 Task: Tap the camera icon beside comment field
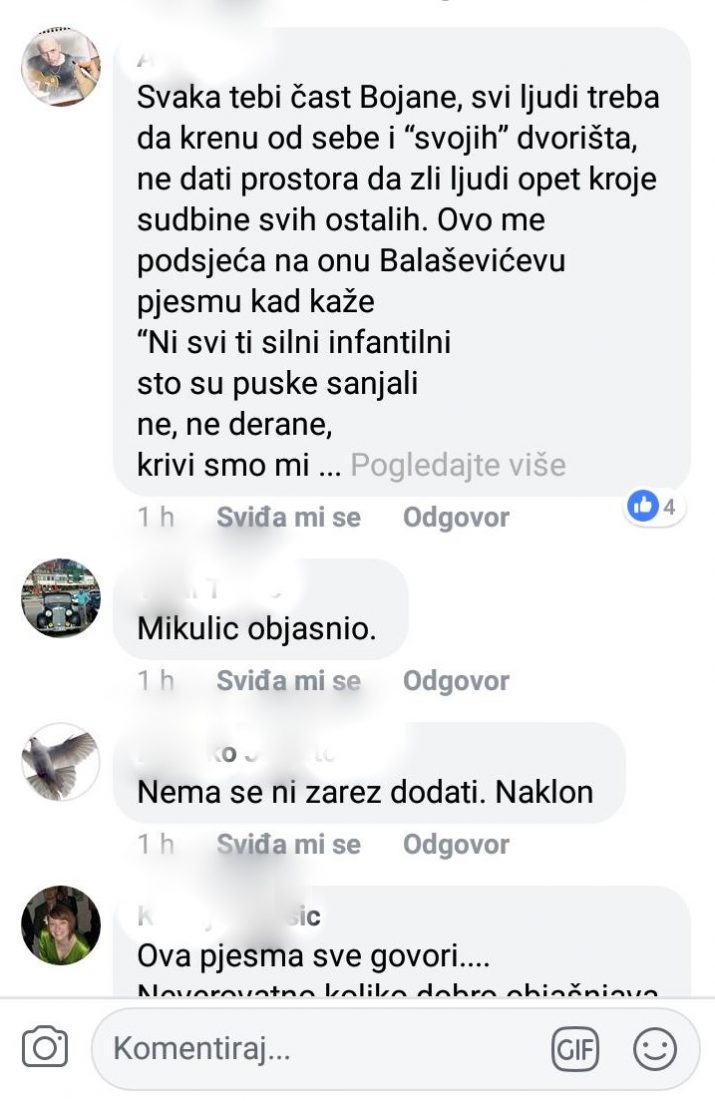pyautogui.click(x=45, y=1049)
